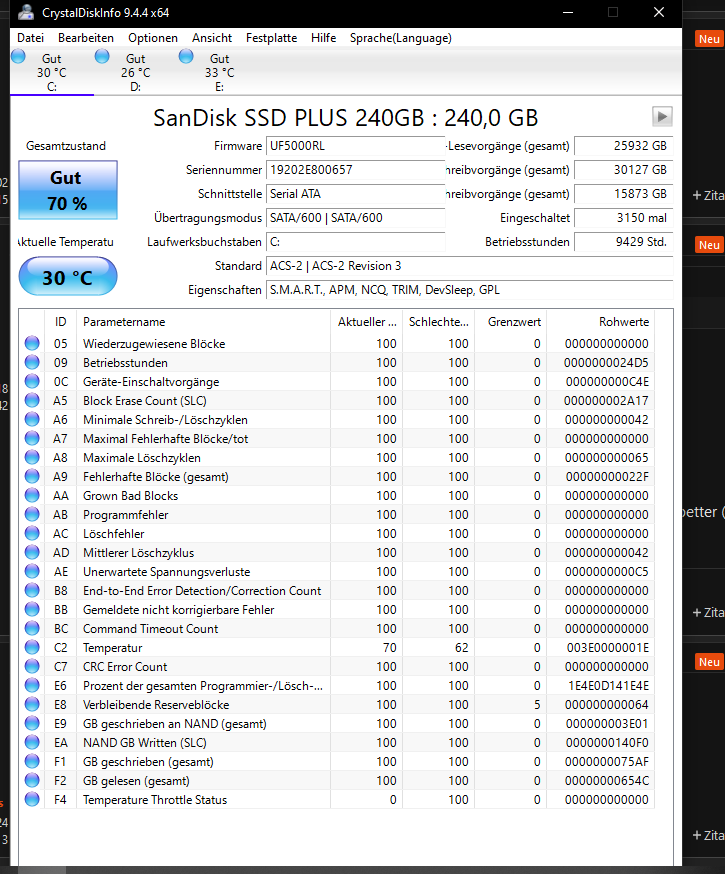Open the Optionen menu
This screenshot has width=725, height=874.
[153, 38]
